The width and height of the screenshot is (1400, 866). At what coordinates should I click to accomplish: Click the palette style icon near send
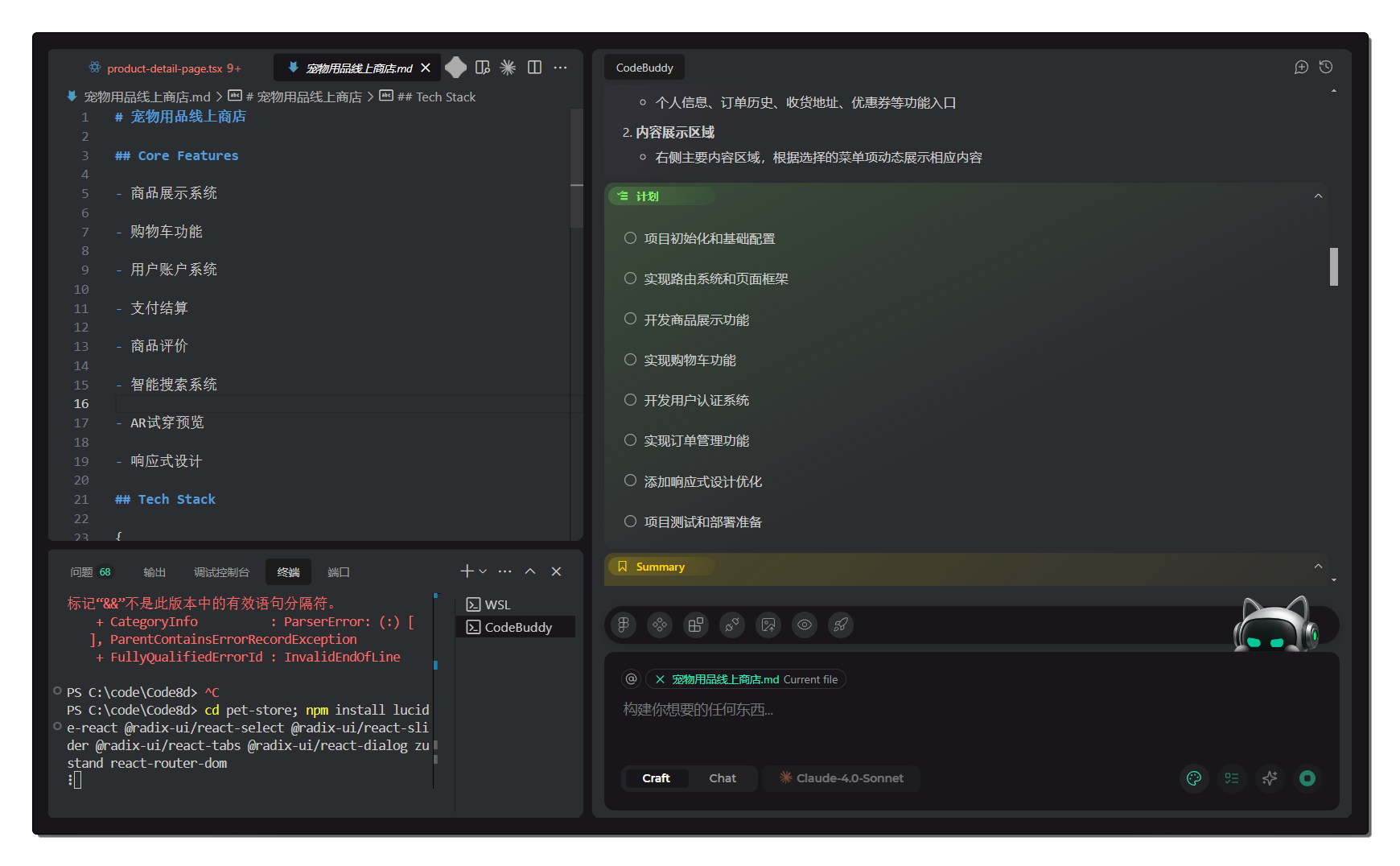tap(1194, 778)
